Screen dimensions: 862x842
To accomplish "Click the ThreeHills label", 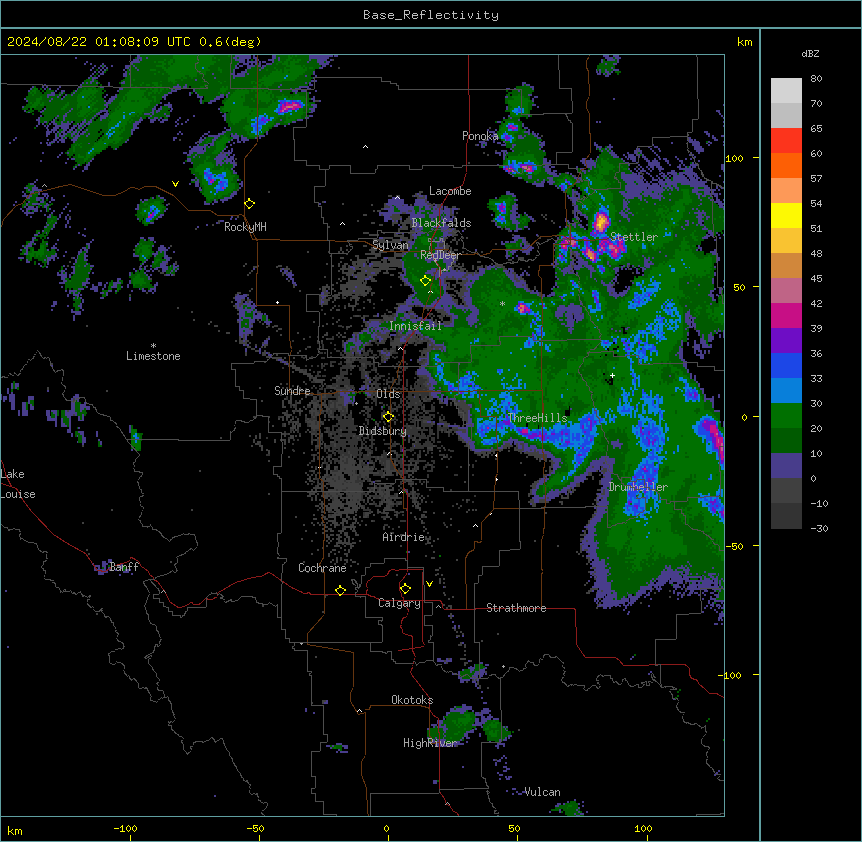I will click(537, 418).
